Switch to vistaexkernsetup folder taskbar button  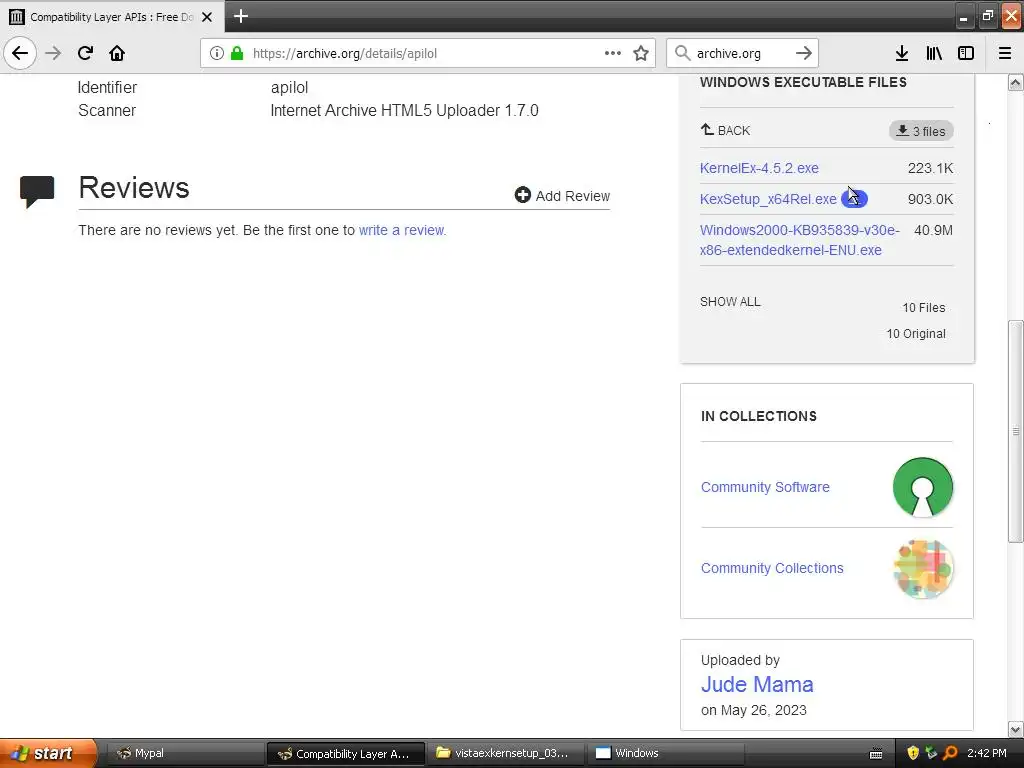click(x=505, y=753)
